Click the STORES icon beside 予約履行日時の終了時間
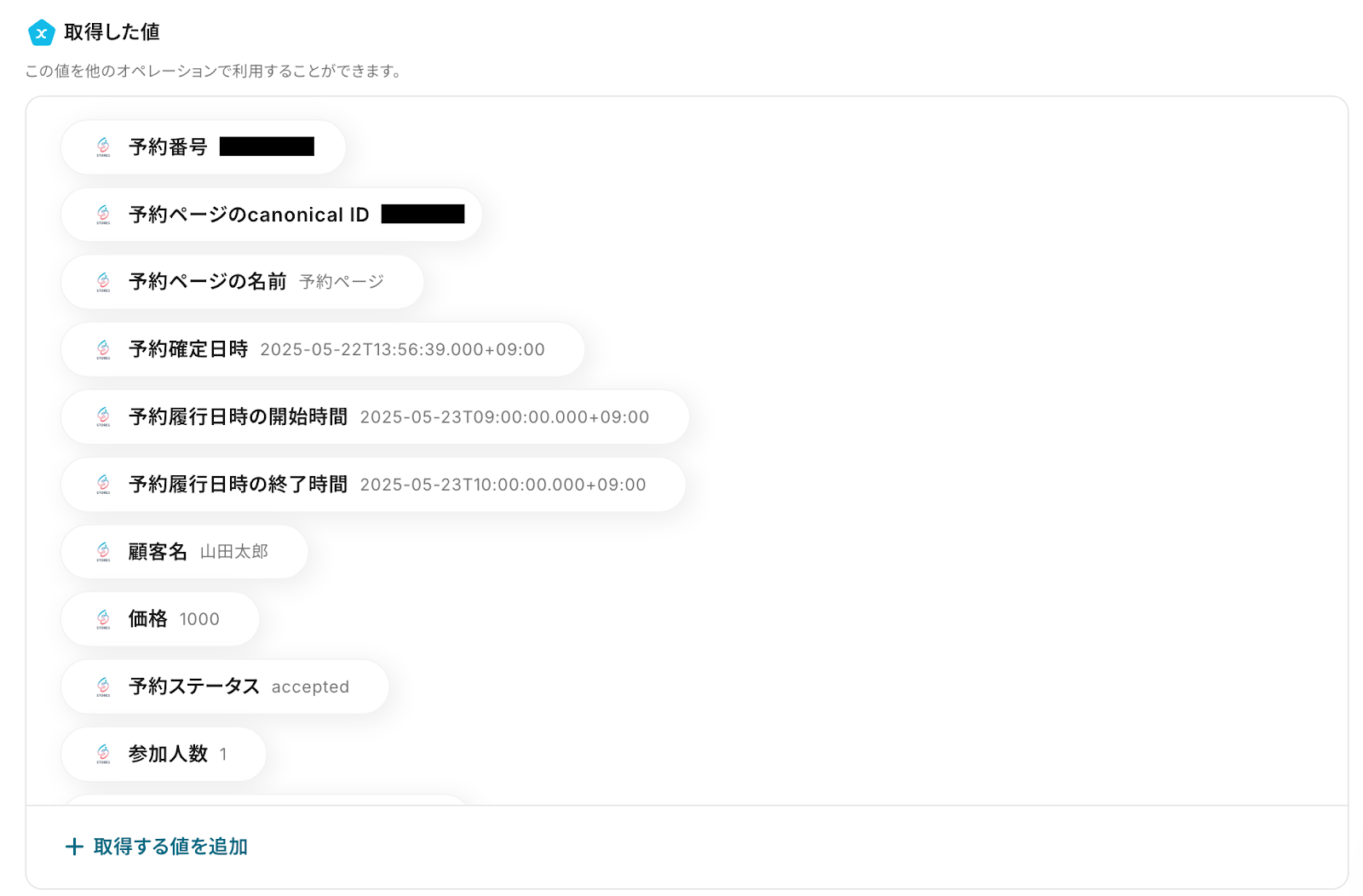The image size is (1363, 896). click(x=103, y=484)
